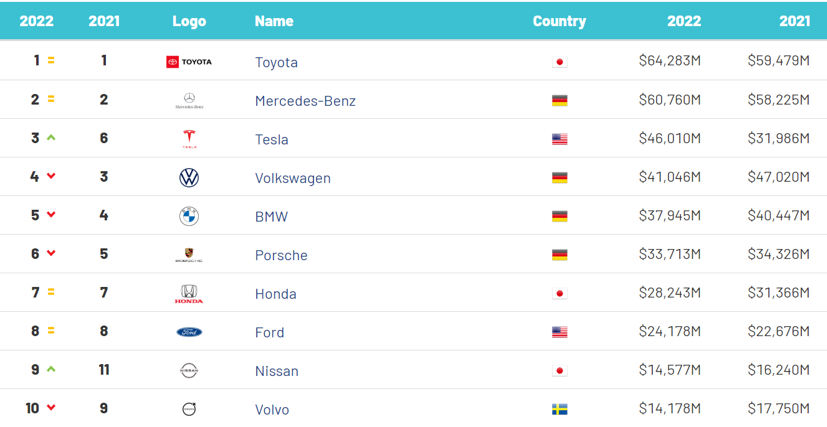Click the Toyota logo
Viewport: 827px width, 427px height.
click(188, 62)
